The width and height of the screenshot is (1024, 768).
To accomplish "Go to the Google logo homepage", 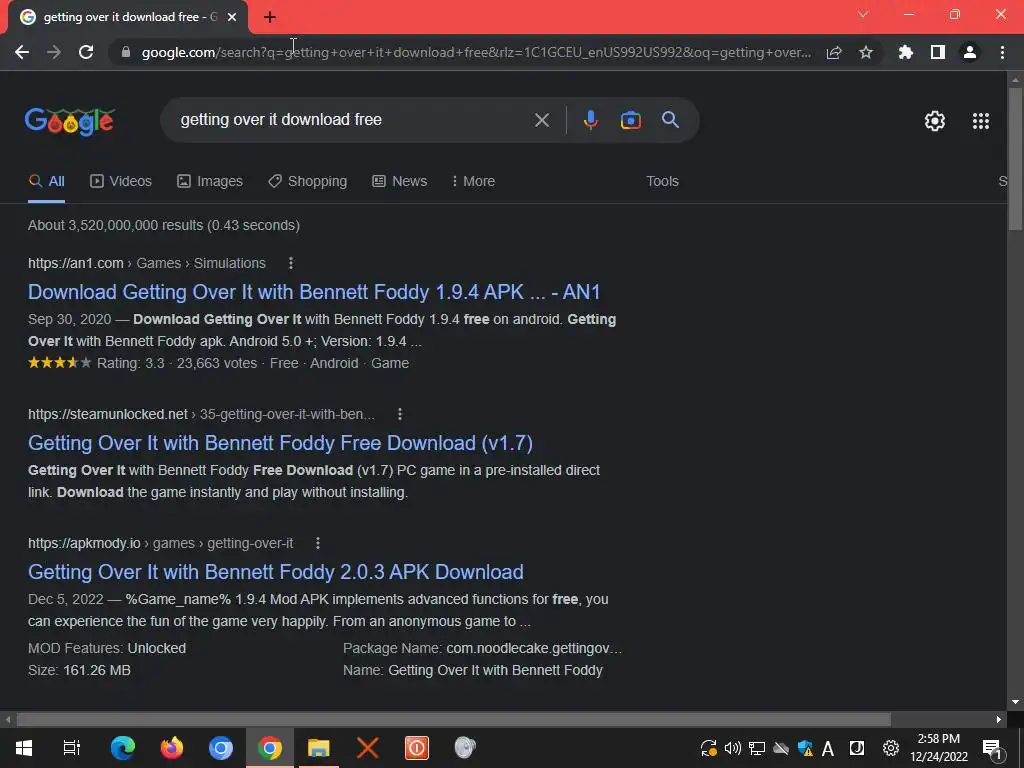I will click(70, 121).
